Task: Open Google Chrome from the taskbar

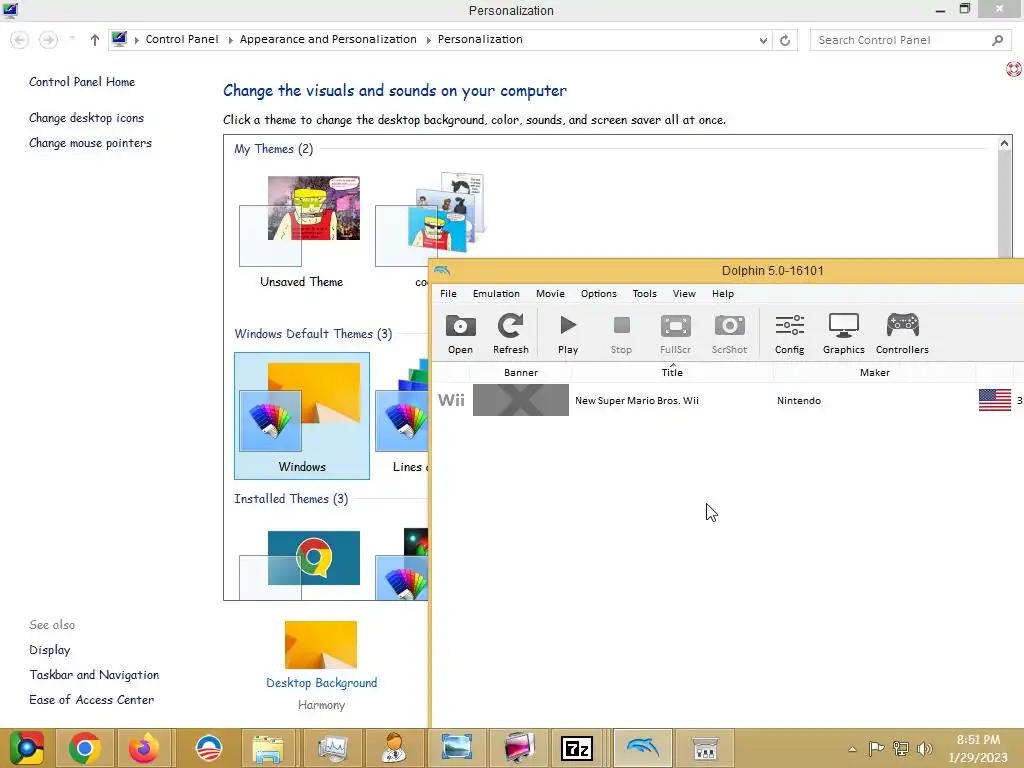Action: pos(84,748)
